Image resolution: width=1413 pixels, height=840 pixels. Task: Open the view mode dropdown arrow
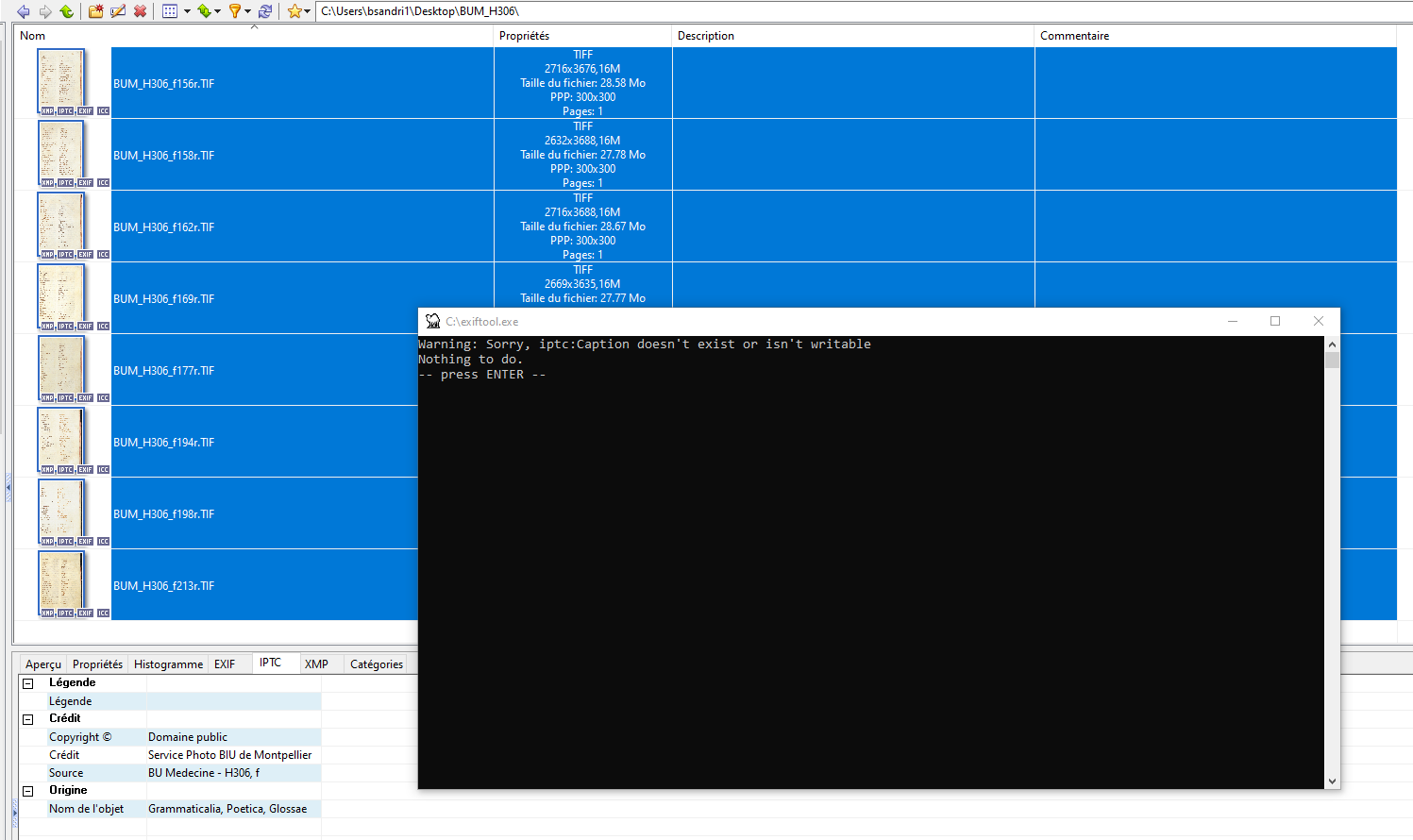(x=187, y=11)
